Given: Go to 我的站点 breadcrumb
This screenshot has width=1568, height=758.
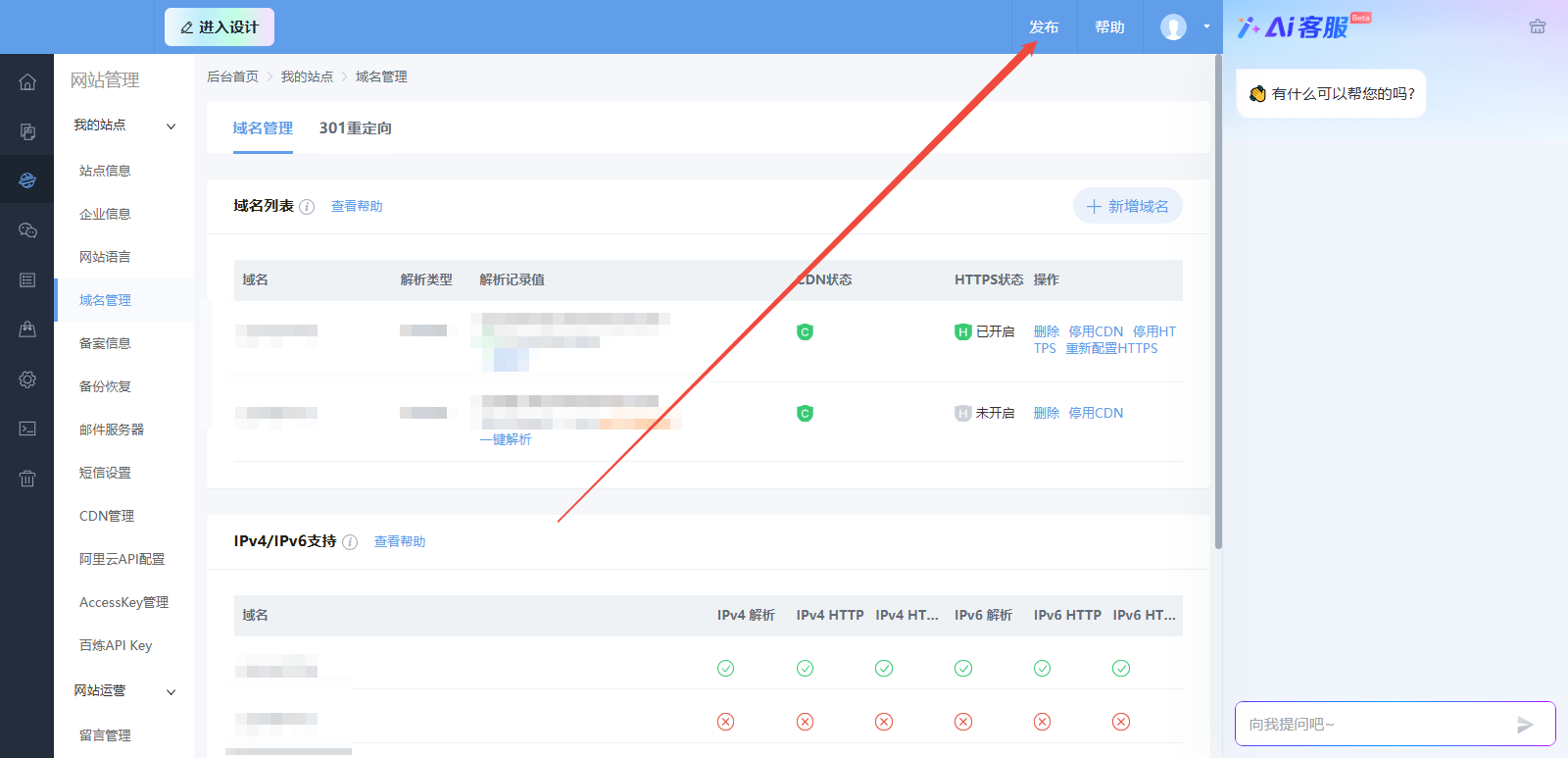Looking at the screenshot, I should coord(307,76).
